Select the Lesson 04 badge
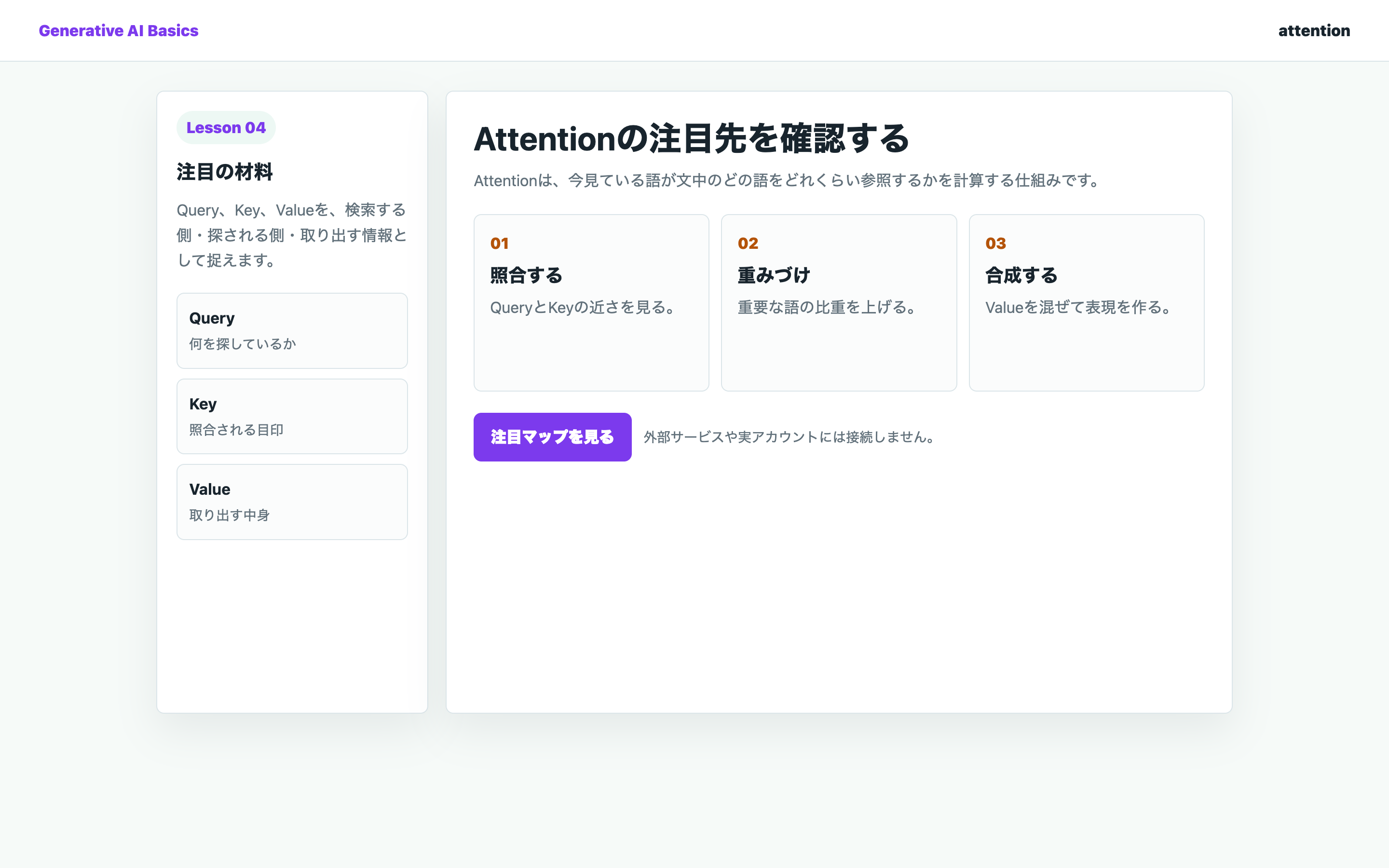 (226, 127)
